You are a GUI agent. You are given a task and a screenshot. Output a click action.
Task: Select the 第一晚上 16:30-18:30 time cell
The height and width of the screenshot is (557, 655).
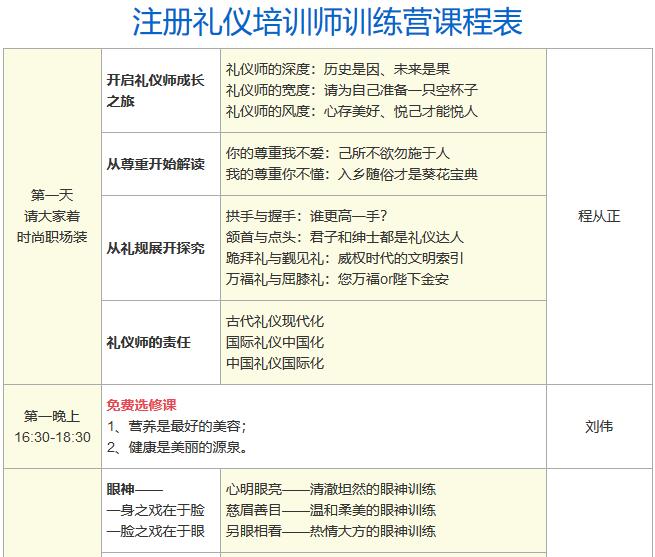pos(52,427)
